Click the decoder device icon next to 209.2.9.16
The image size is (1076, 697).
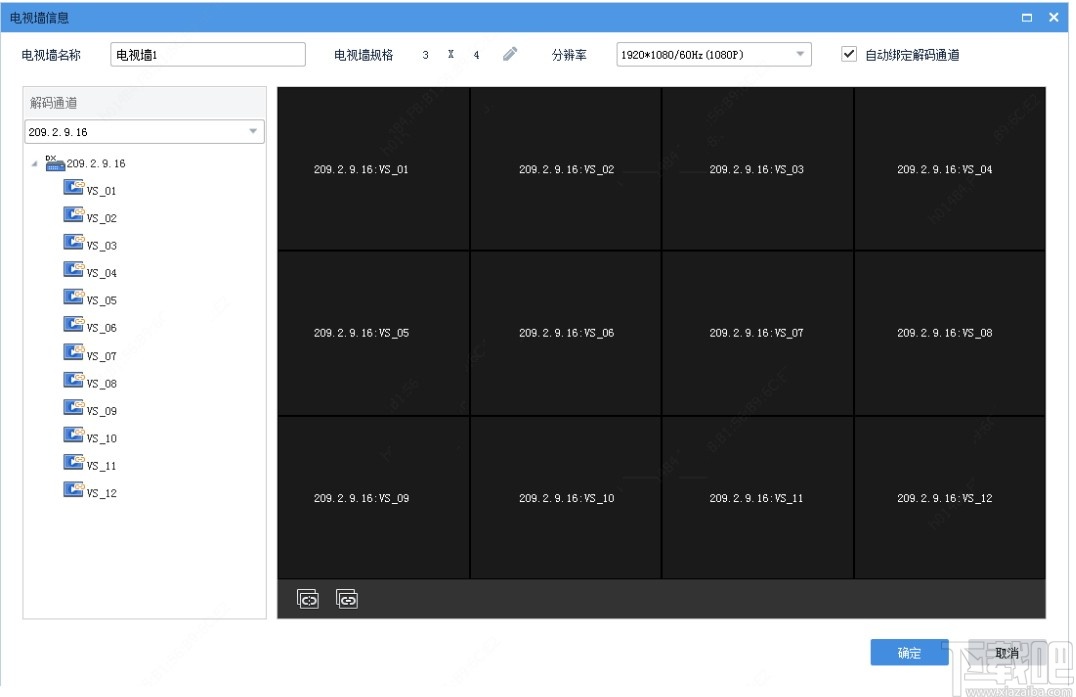point(55,163)
